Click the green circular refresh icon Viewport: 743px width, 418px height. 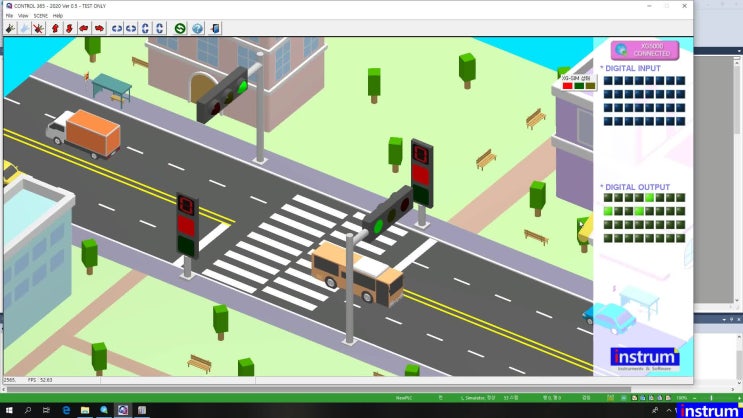(180, 28)
